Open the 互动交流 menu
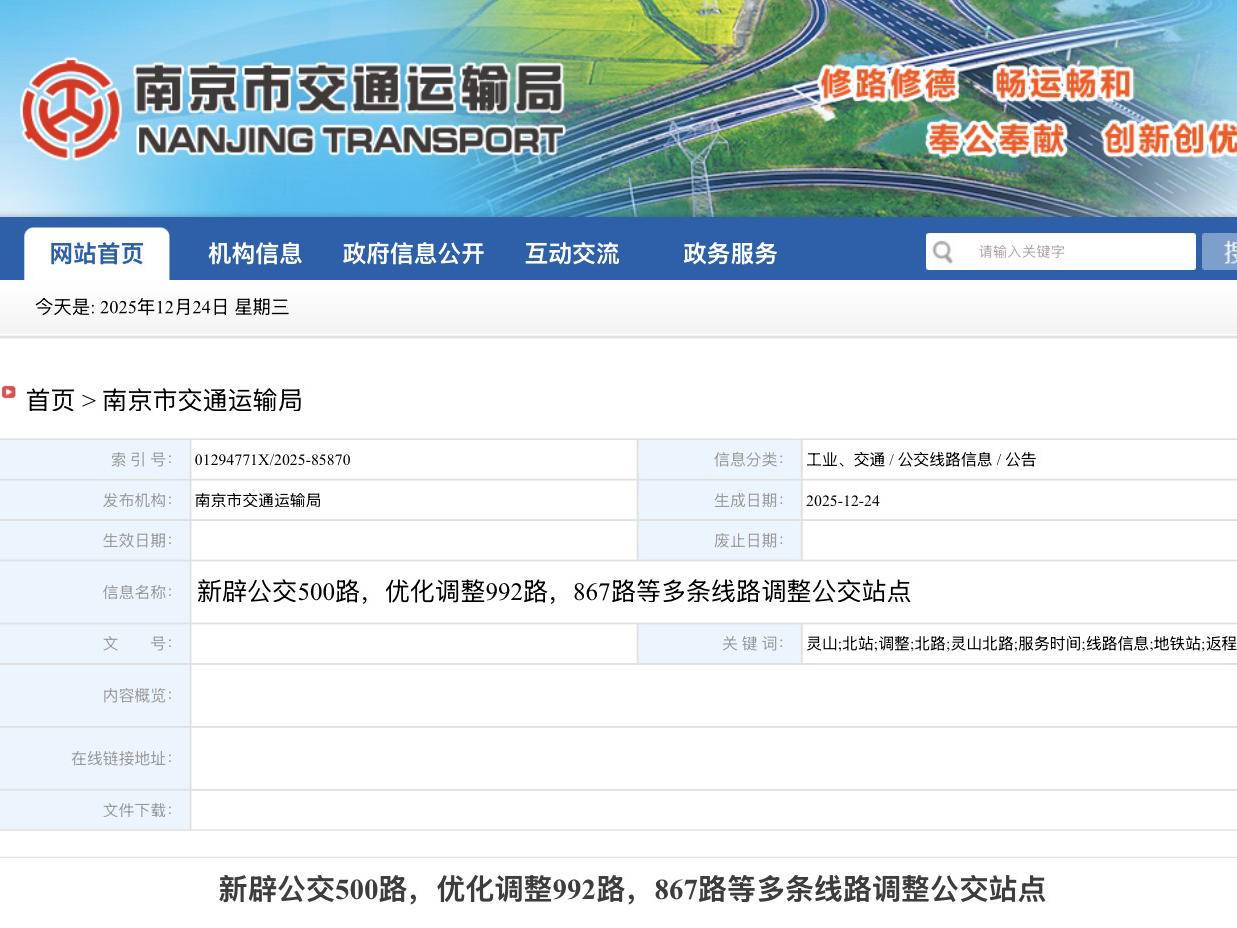This screenshot has height=928, width=1237. coord(572,253)
